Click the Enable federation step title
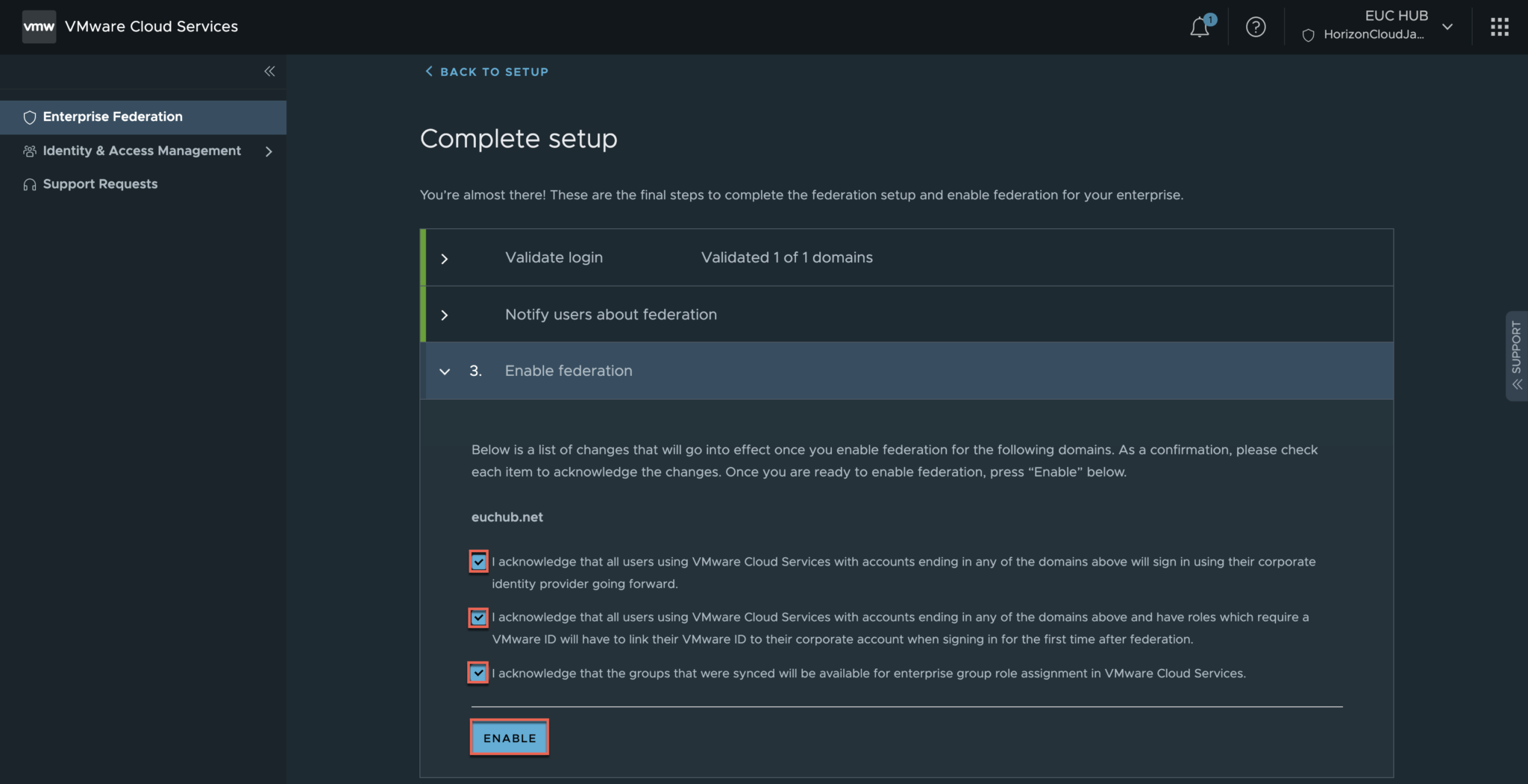Screen dimensions: 1528x784 (569, 371)
